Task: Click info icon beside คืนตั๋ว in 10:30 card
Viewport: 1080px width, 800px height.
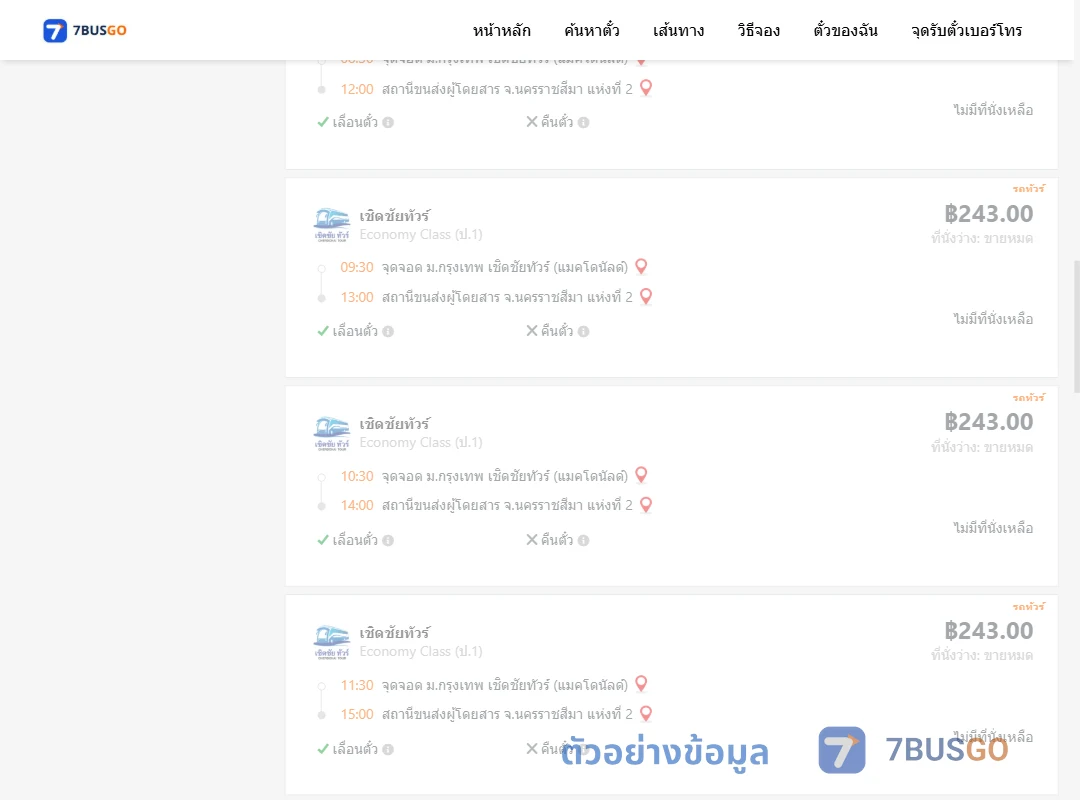Action: click(584, 540)
